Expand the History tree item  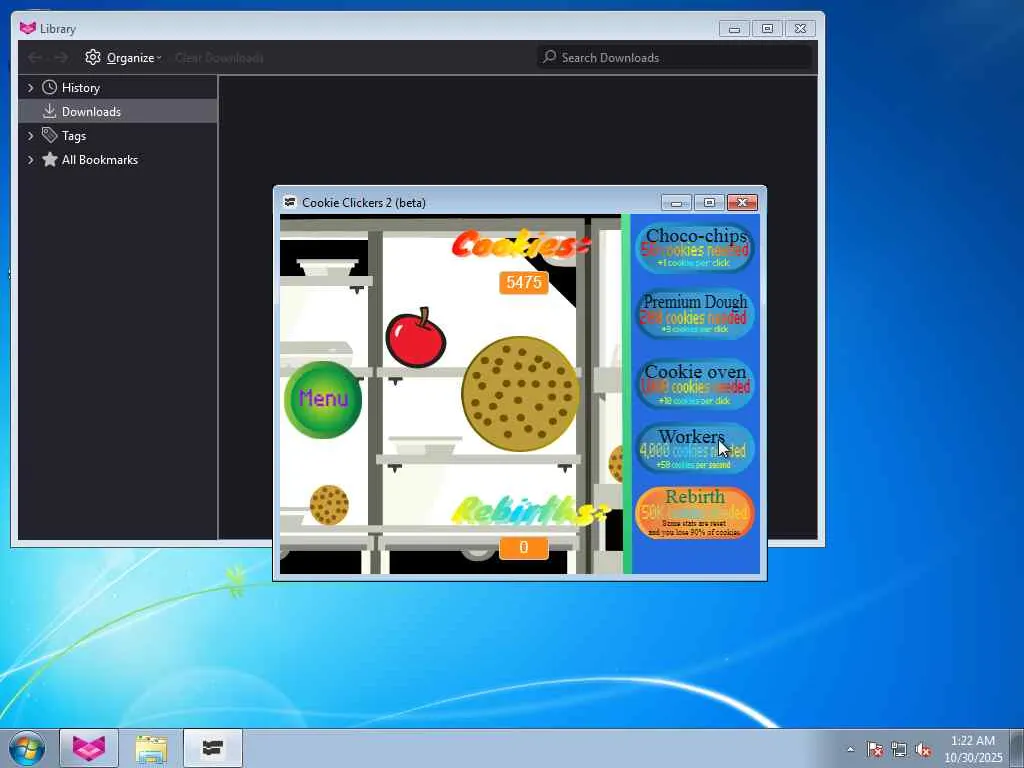pyautogui.click(x=30, y=88)
